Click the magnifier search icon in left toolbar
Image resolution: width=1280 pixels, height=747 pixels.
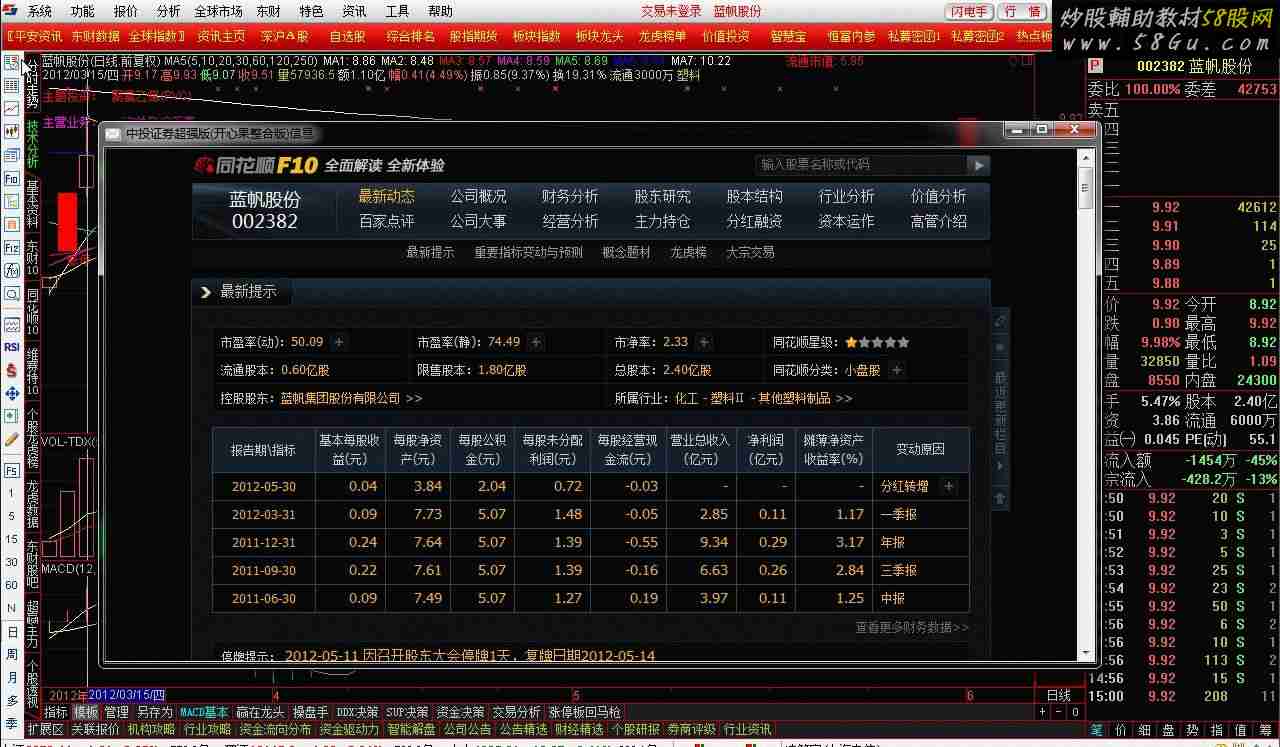[x=12, y=294]
